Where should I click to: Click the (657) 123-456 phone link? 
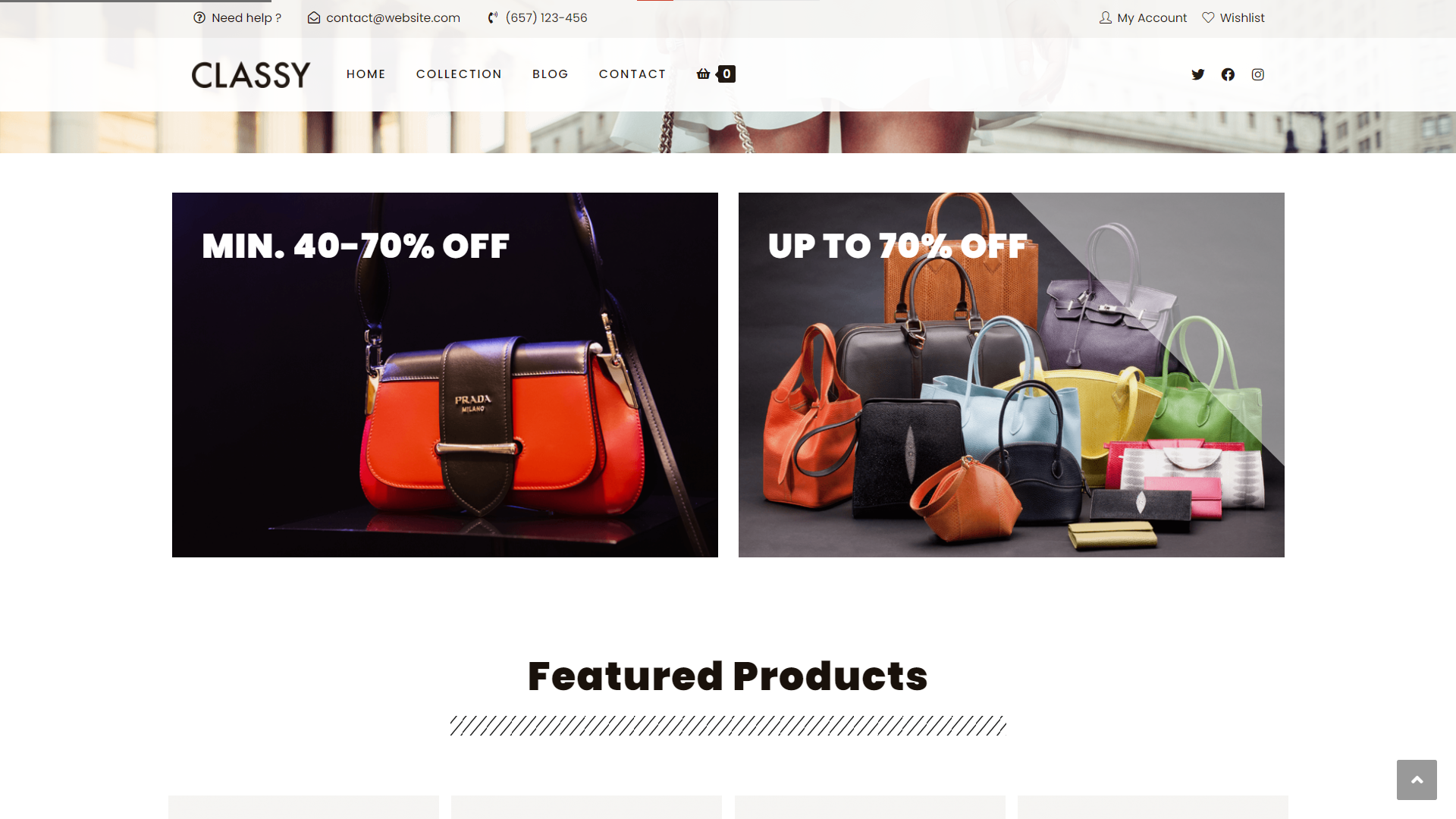click(546, 17)
